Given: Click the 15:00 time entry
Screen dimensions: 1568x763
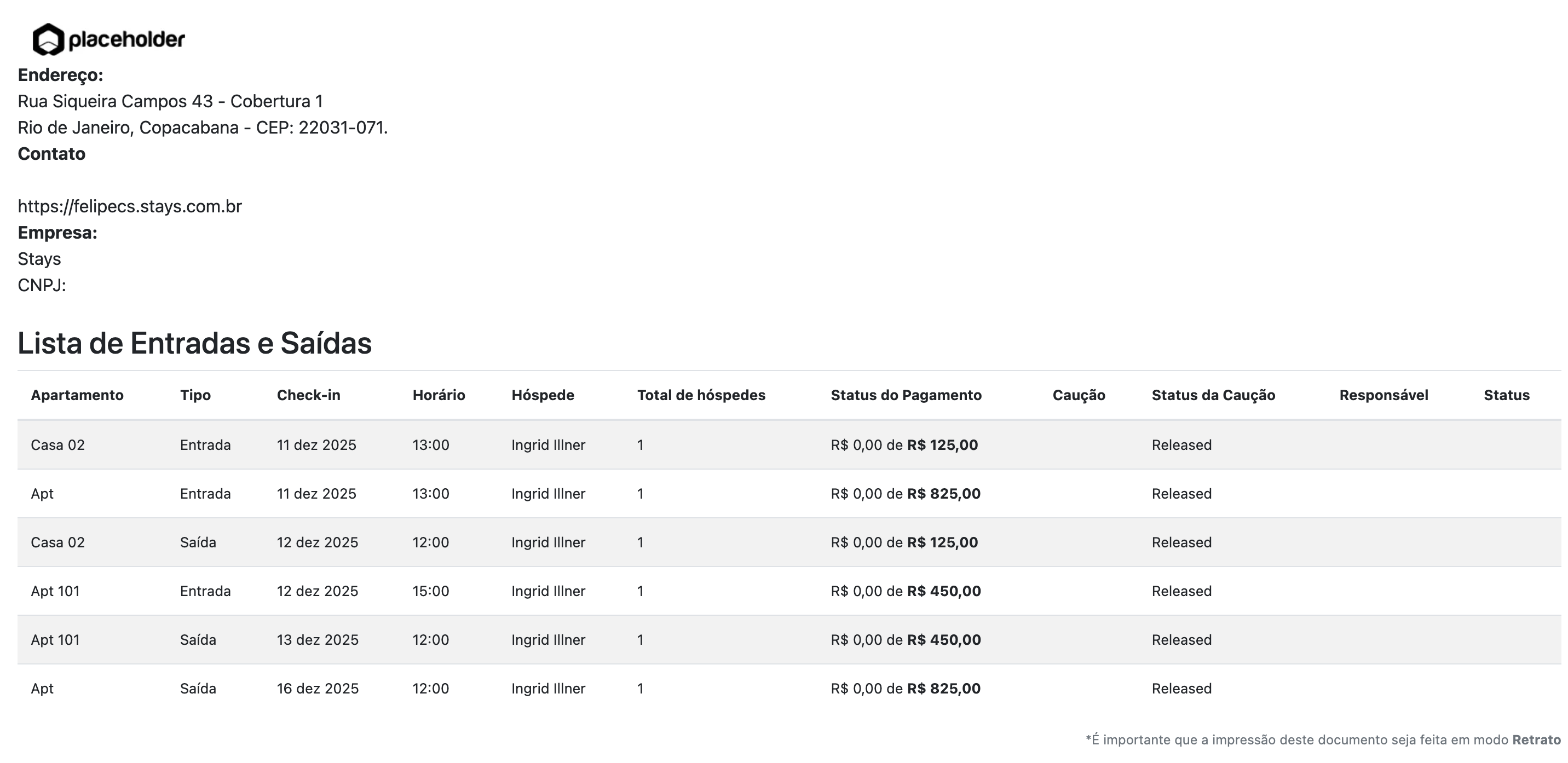Looking at the screenshot, I should (431, 591).
